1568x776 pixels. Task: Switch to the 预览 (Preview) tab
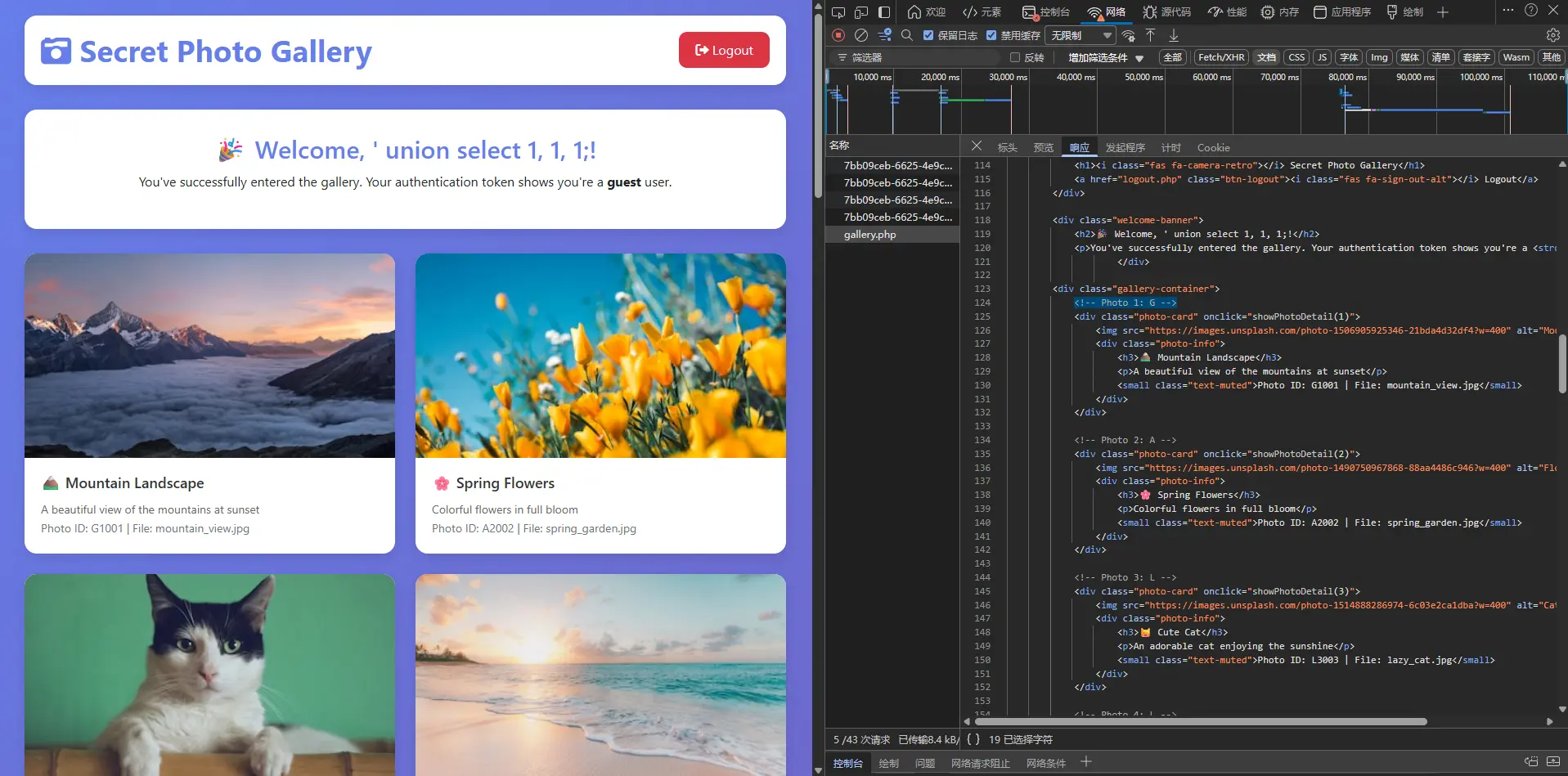point(1043,148)
